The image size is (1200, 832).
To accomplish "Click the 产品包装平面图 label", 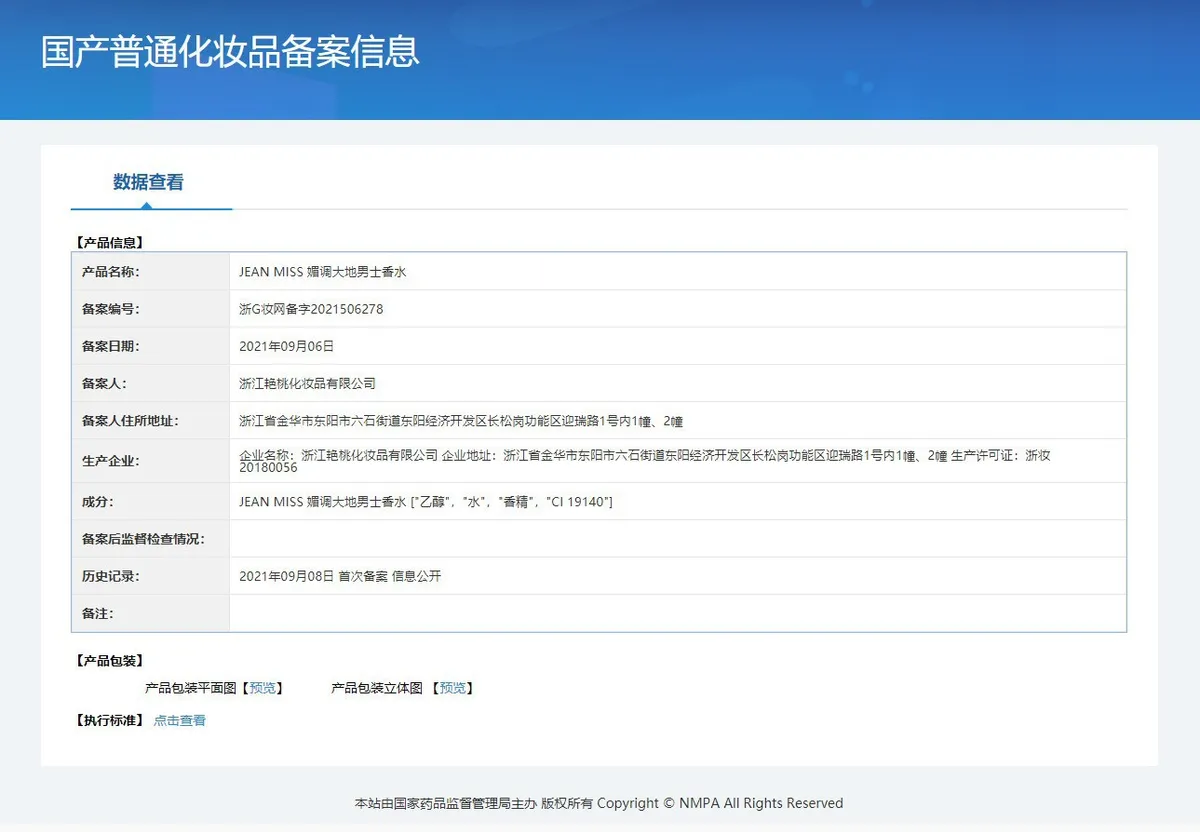I will 191,688.
